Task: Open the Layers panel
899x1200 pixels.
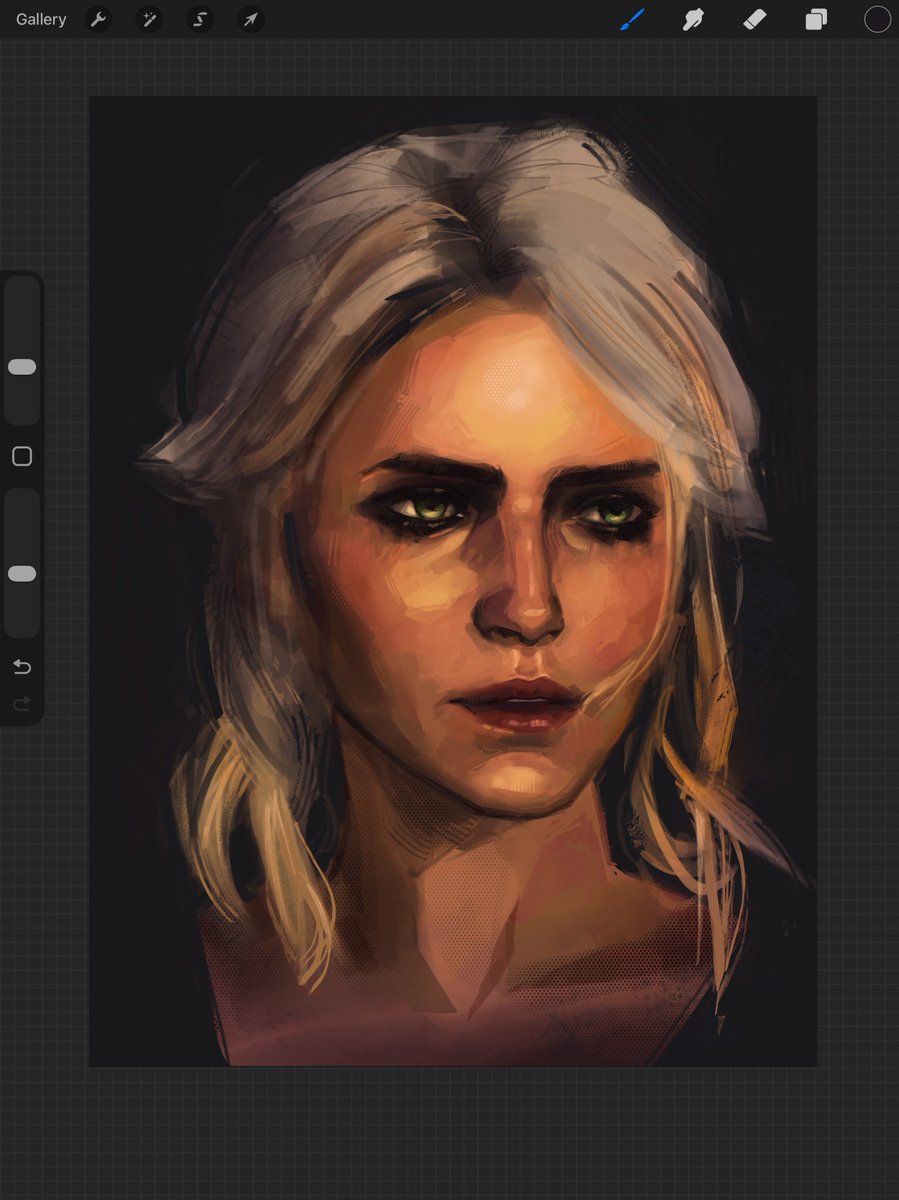Action: 816,19
